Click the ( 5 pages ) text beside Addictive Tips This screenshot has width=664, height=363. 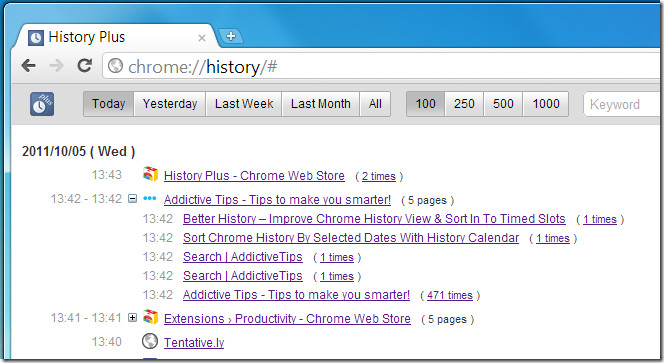(428, 200)
